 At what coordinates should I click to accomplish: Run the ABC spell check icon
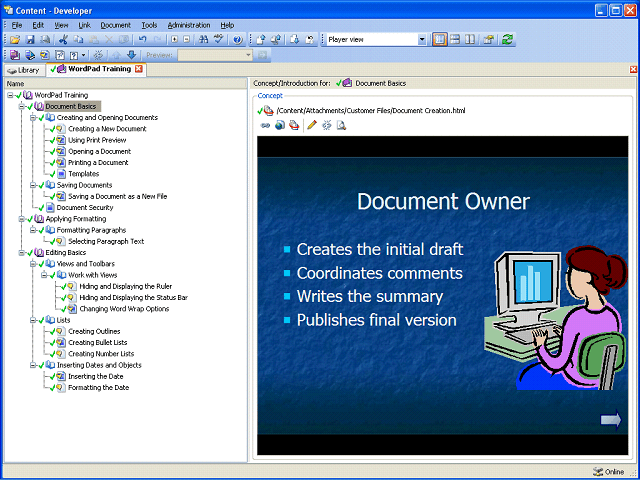click(x=219, y=40)
